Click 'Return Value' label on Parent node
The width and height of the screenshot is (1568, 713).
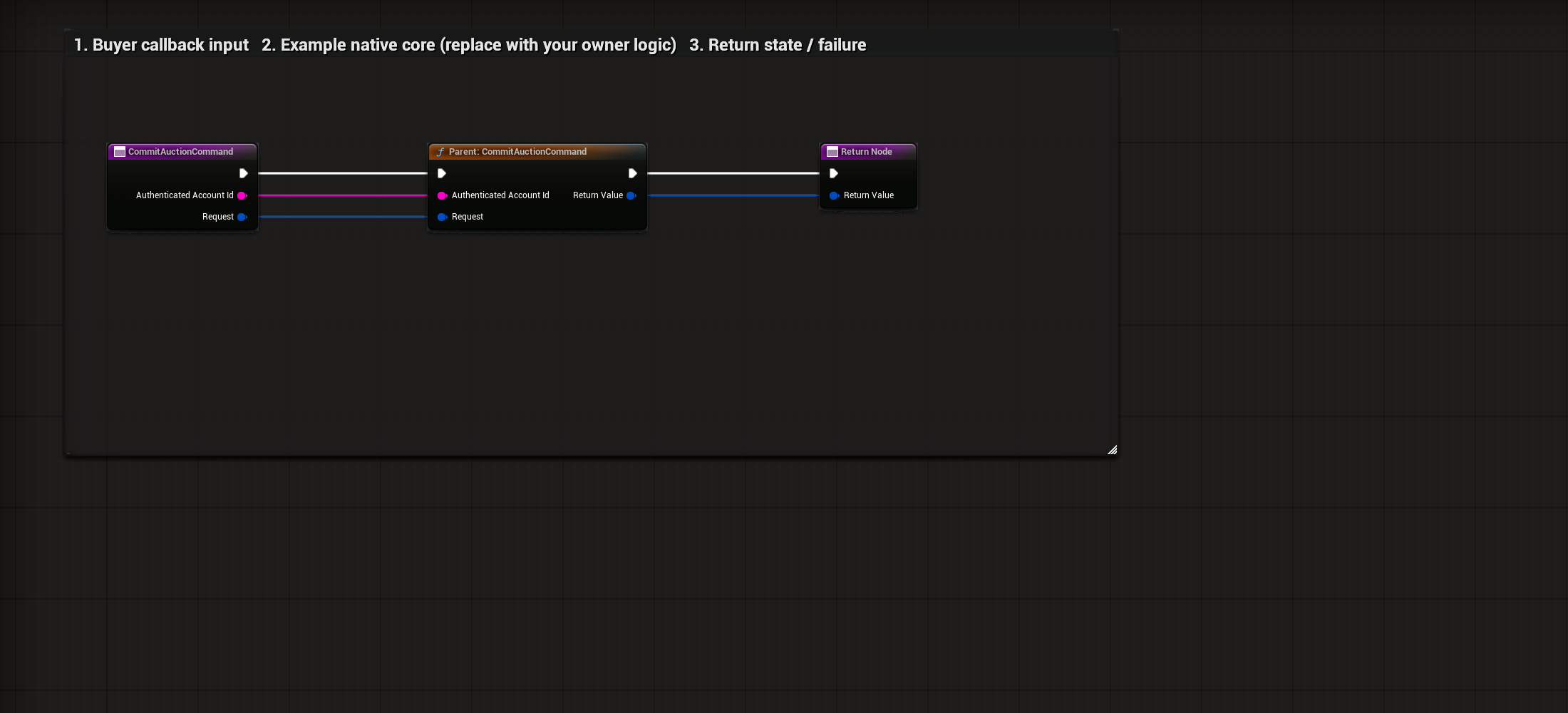(598, 195)
